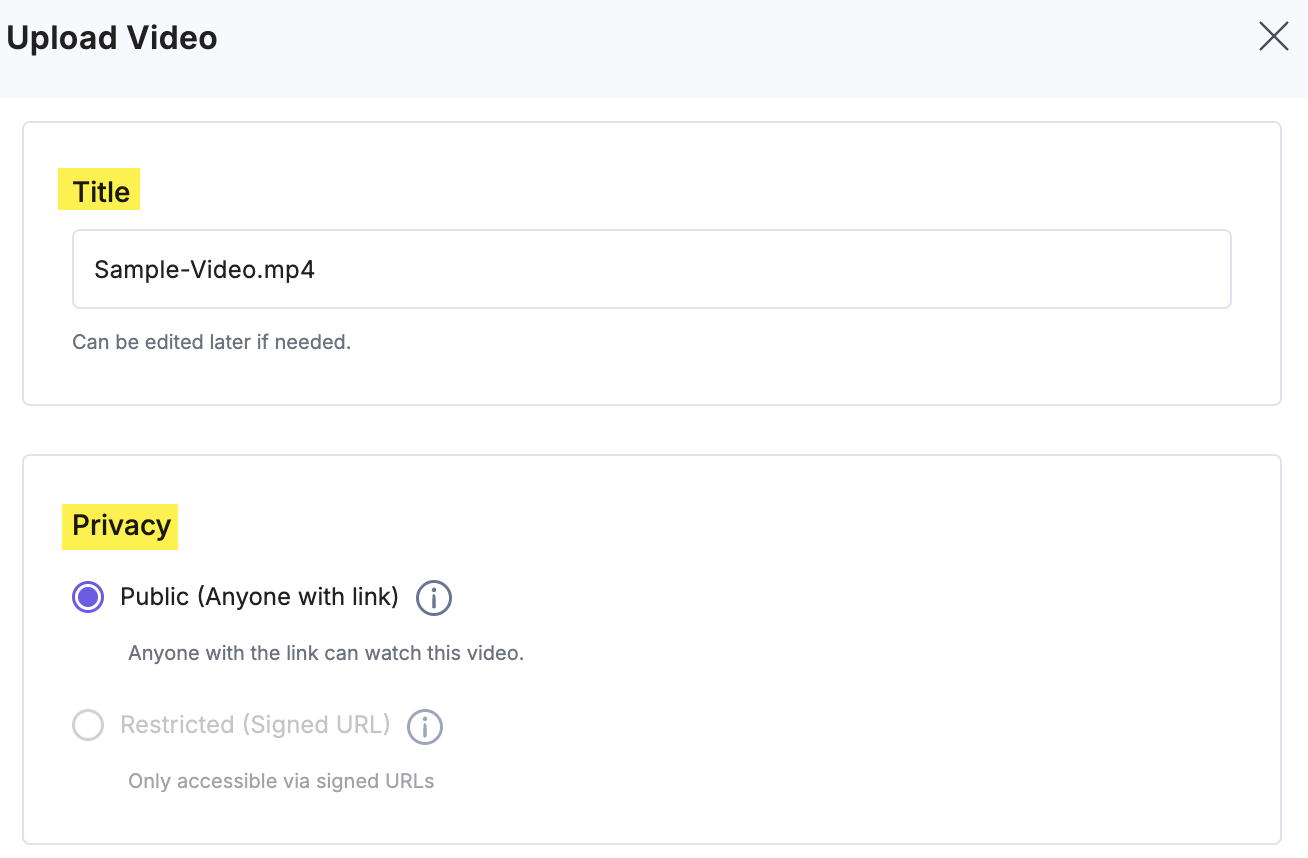1308x858 pixels.
Task: Select the Restricted privacy radio button
Action: tap(88, 725)
